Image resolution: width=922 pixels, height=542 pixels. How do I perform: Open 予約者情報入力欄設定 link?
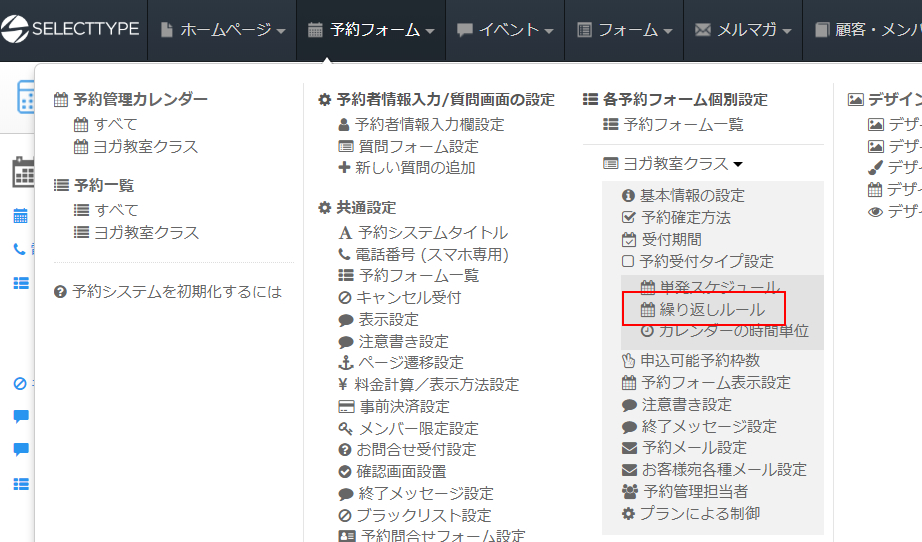pyautogui.click(x=429, y=125)
